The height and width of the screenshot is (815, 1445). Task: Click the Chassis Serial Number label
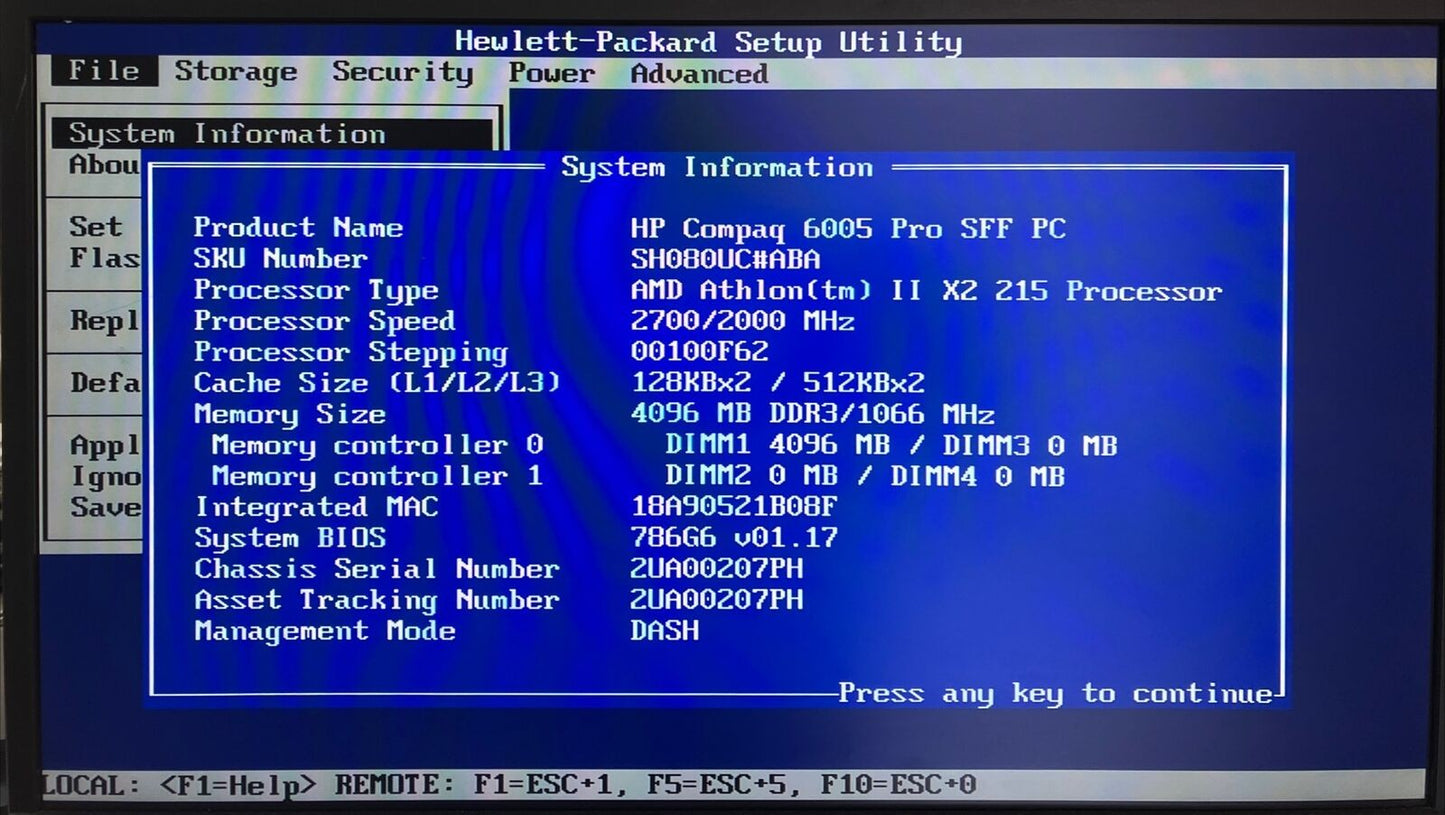[377, 569]
